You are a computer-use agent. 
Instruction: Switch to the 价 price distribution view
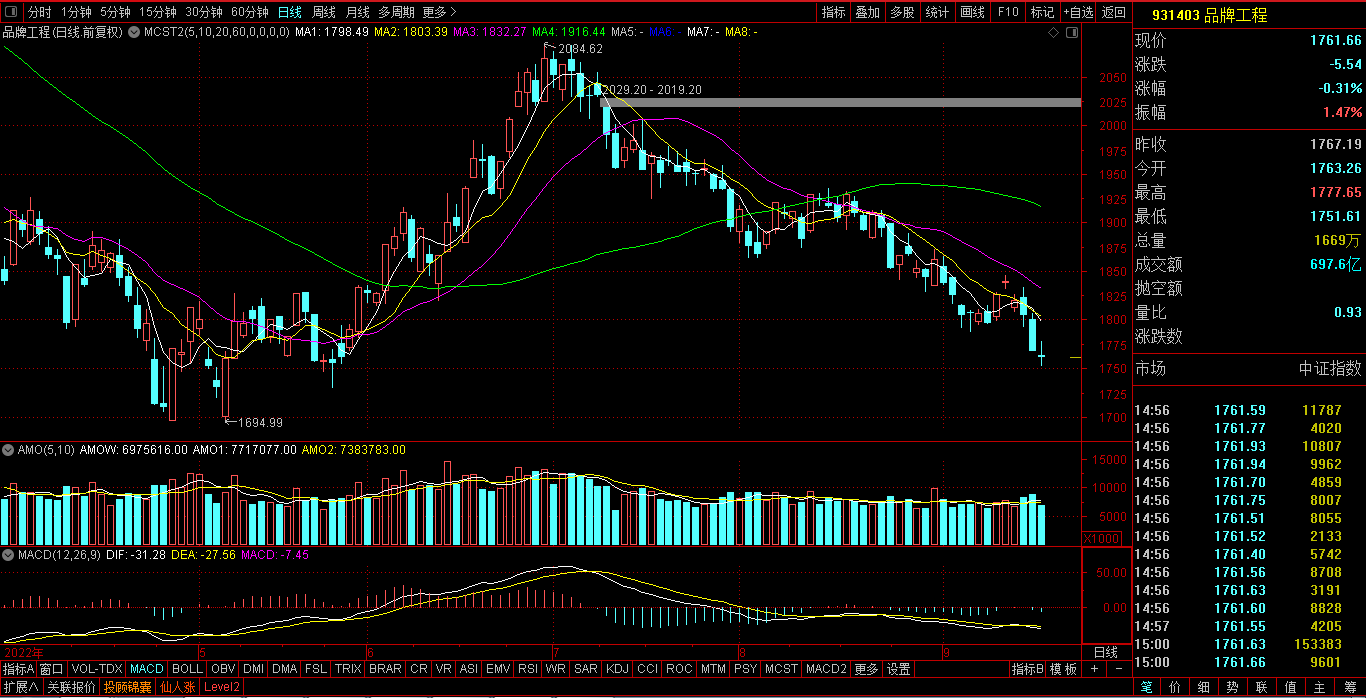point(1175,688)
